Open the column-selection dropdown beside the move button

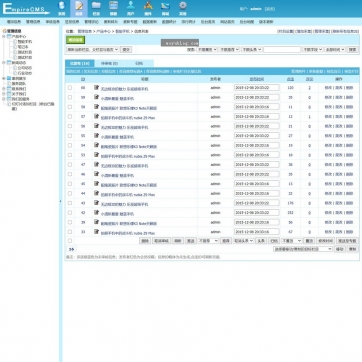point(303,249)
